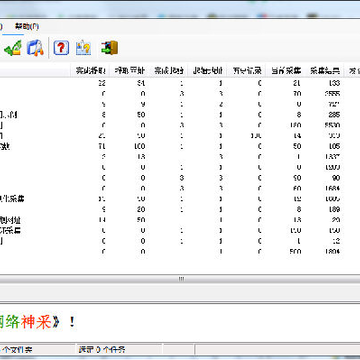Click the exit door toolbar icon
This screenshot has width=360, height=360.
pyautogui.click(x=110, y=48)
